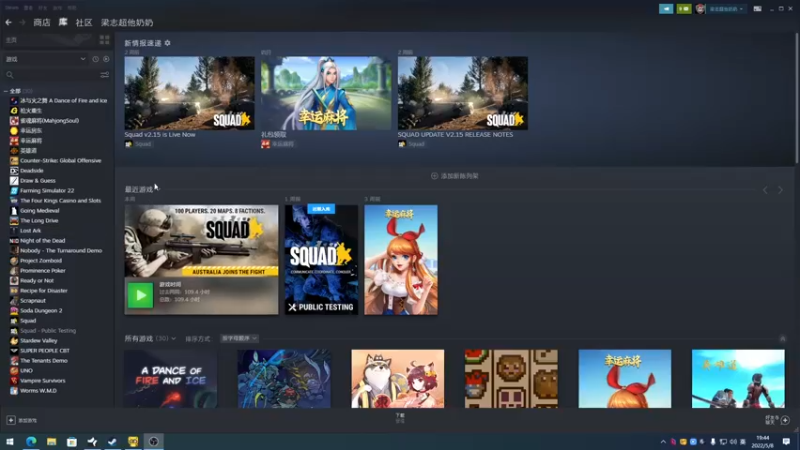This screenshot has height=450, width=800.
Task: Open the downloads manager at the bottom
Action: click(400, 418)
